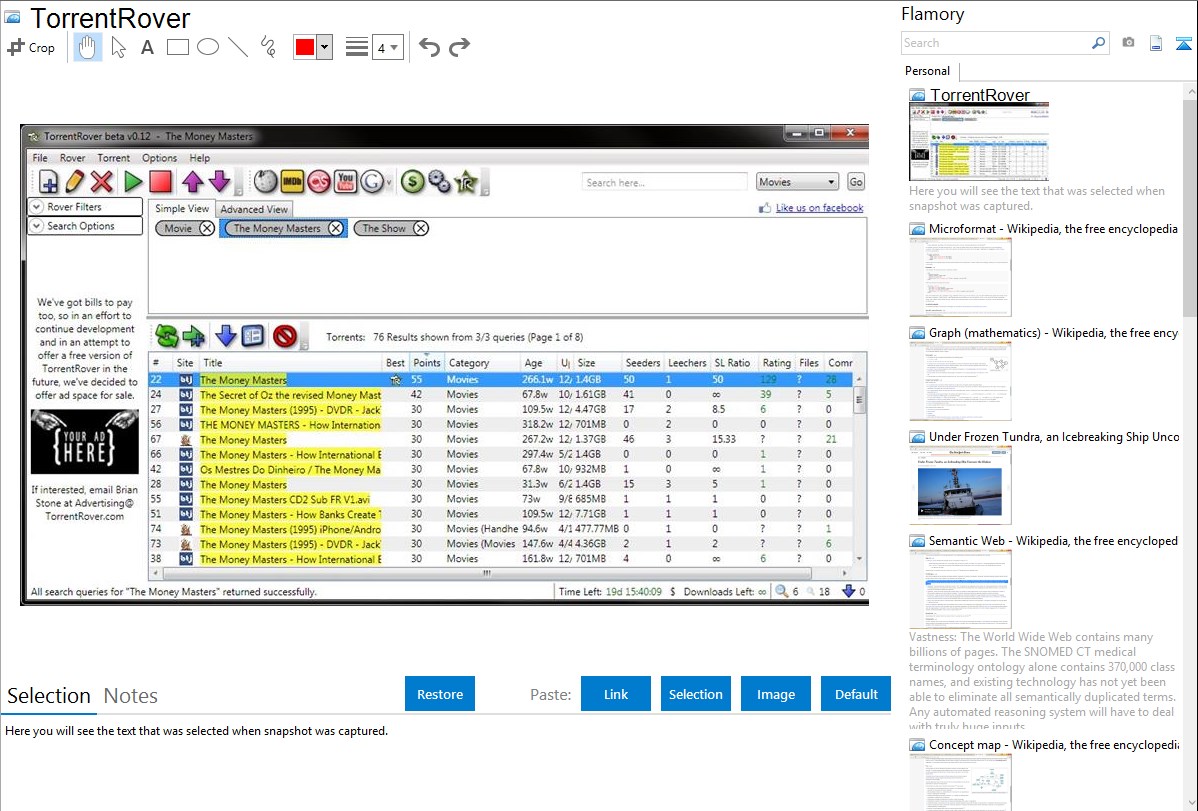Click the Paste Selection button

tap(696, 694)
